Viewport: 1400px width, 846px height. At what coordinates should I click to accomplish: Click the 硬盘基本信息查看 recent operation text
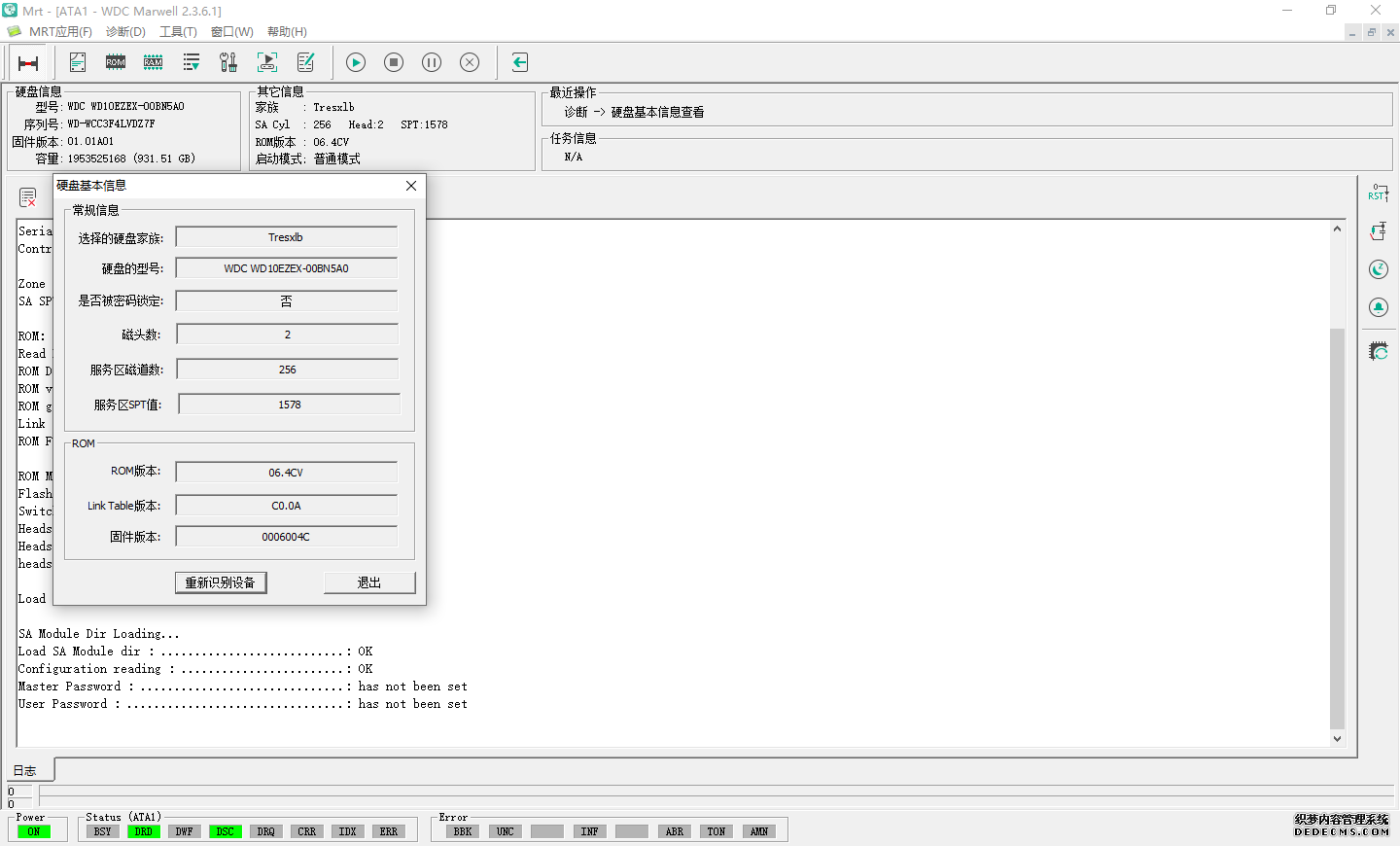(x=657, y=112)
